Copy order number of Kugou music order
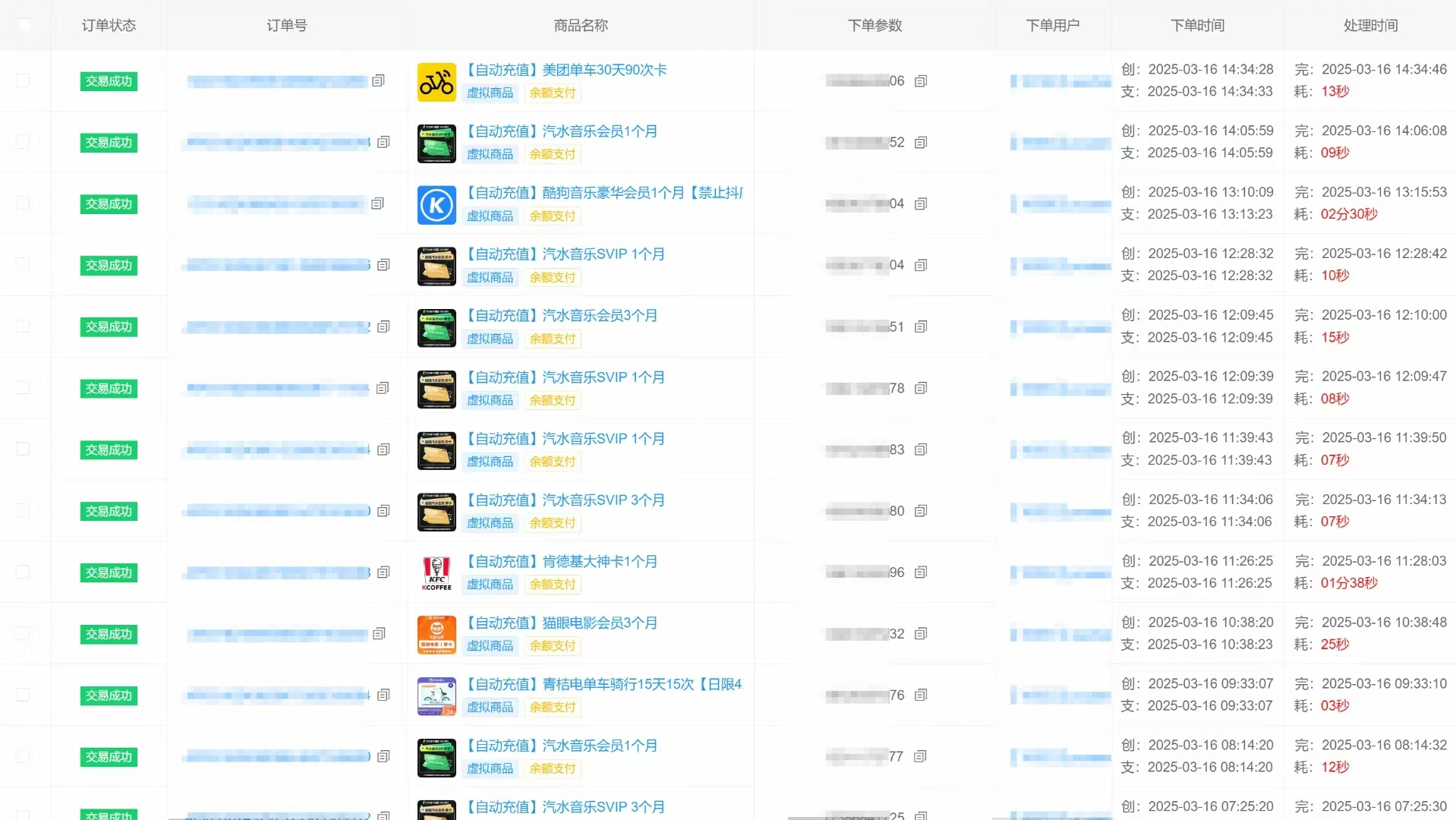This screenshot has height=820, width=1456. [377, 203]
